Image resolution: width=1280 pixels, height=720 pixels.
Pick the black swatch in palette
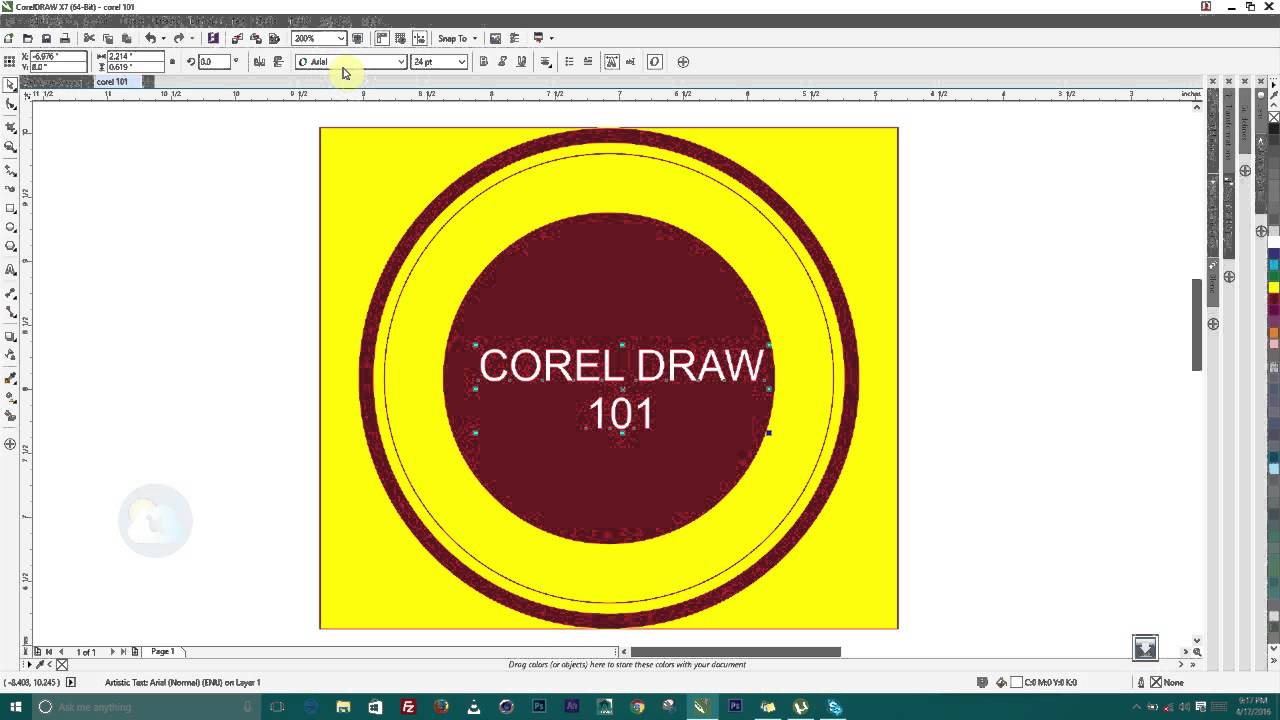click(x=1274, y=128)
